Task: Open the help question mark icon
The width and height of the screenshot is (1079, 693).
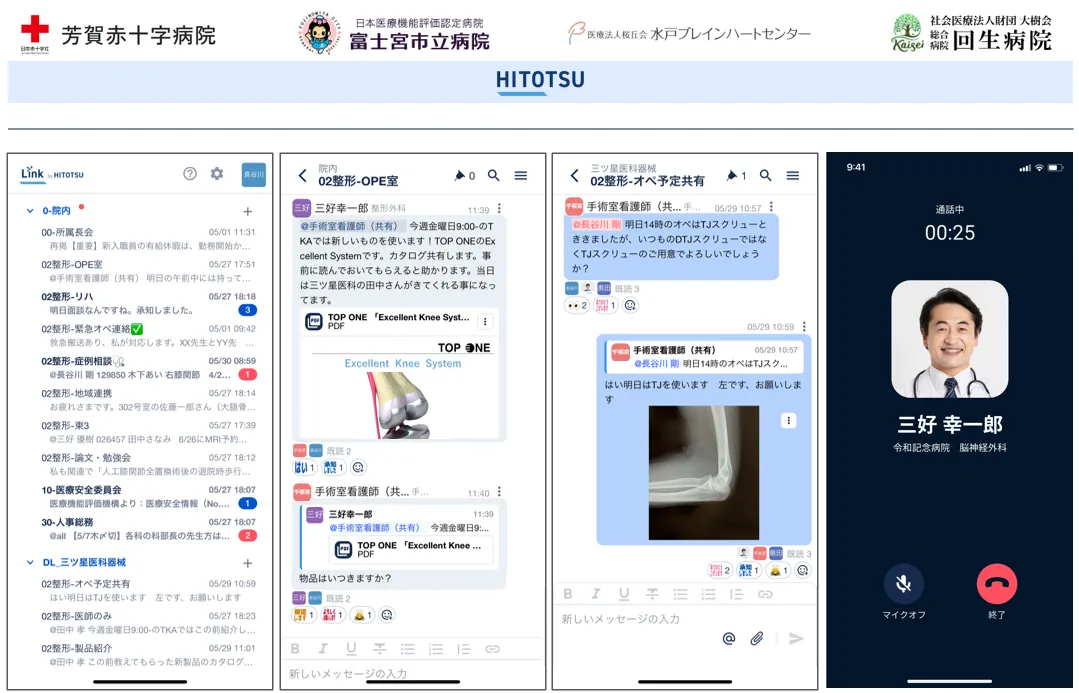Action: tap(190, 174)
